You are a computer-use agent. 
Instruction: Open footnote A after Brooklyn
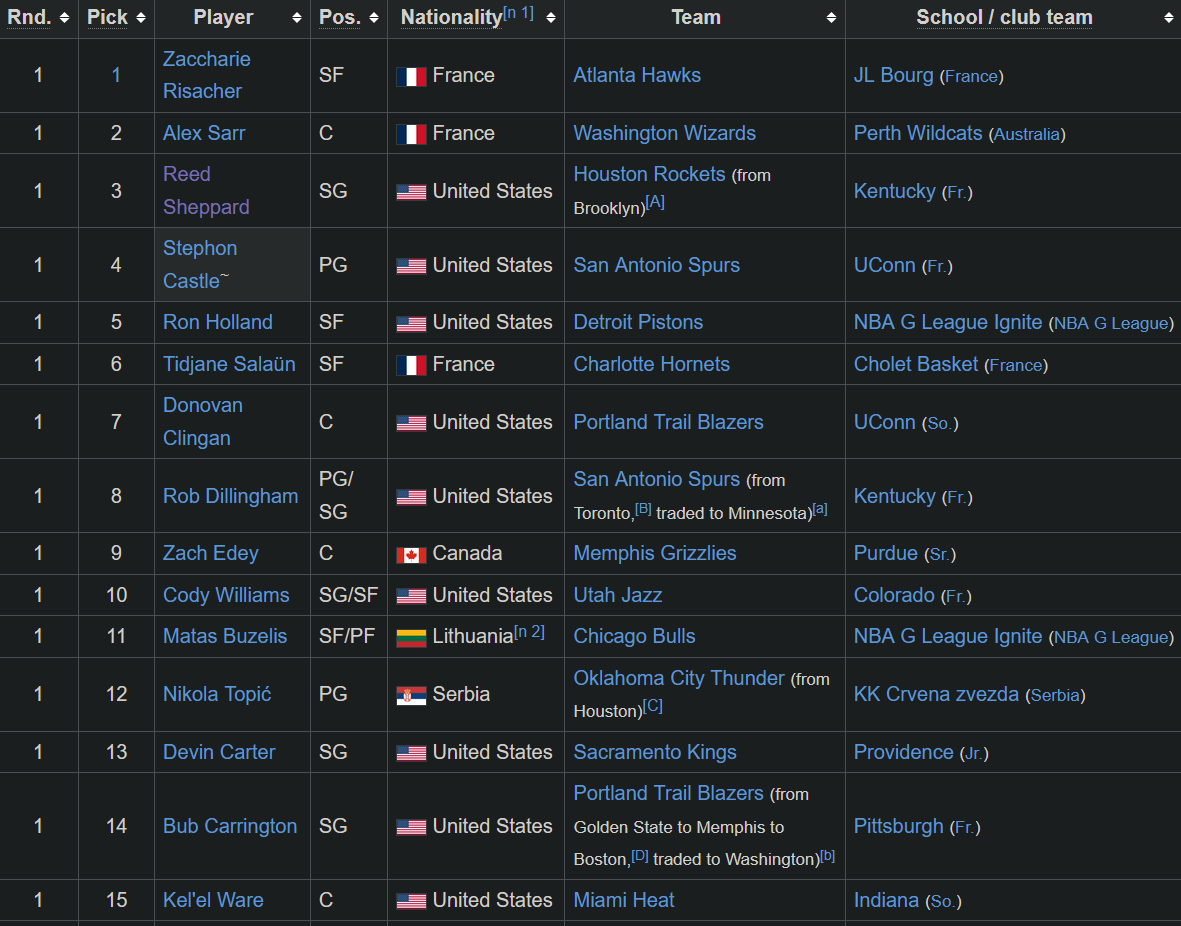[655, 202]
